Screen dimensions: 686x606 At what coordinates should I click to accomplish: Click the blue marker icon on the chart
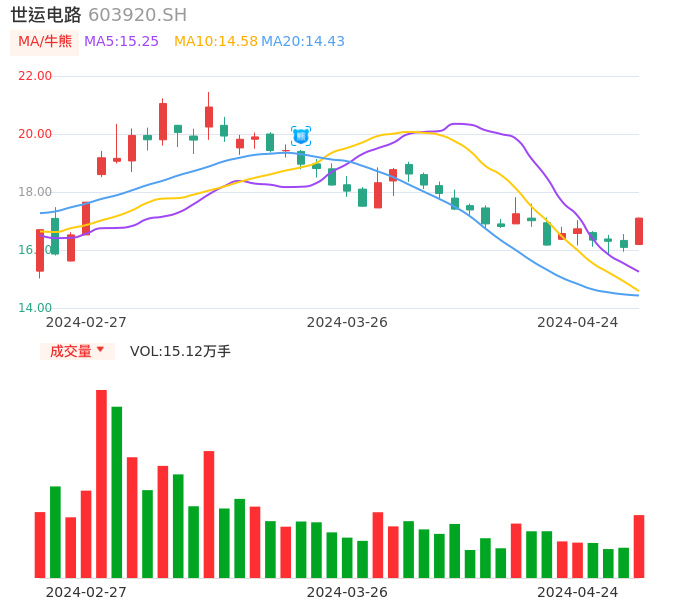click(x=301, y=136)
